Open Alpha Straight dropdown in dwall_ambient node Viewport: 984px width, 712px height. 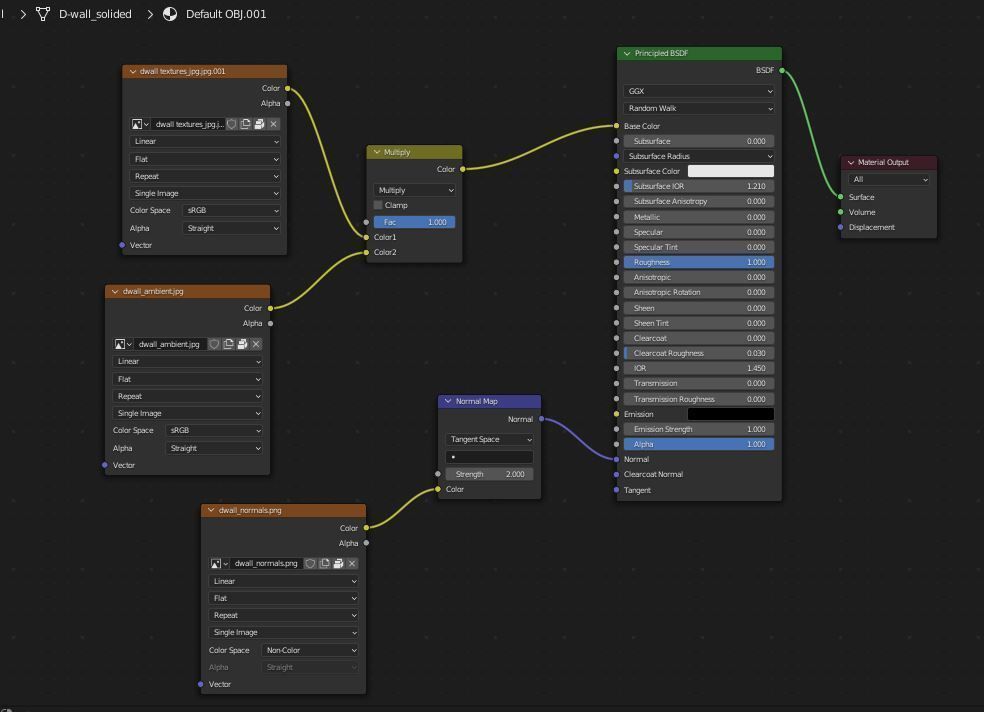pyautogui.click(x=214, y=449)
